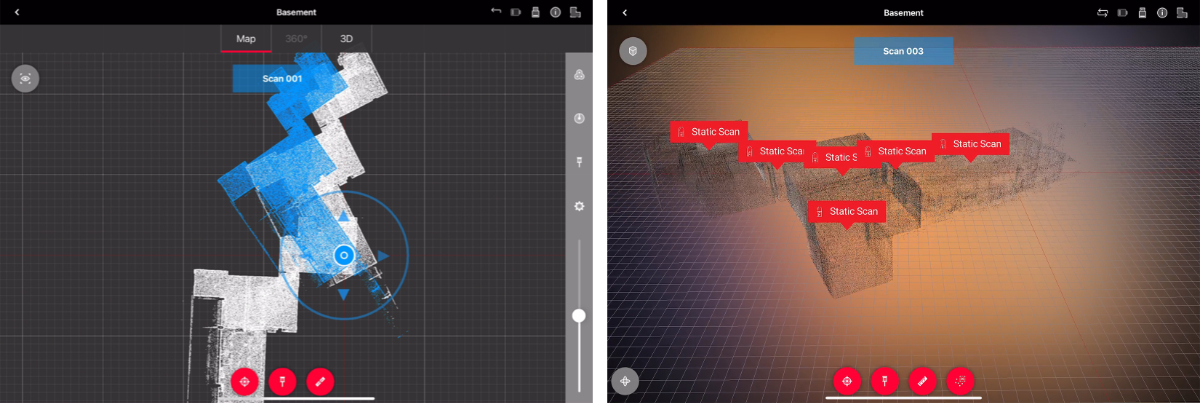Image resolution: width=1200 pixels, height=403 pixels.
Task: Click the vertical slider handle on map
Action: [579, 315]
